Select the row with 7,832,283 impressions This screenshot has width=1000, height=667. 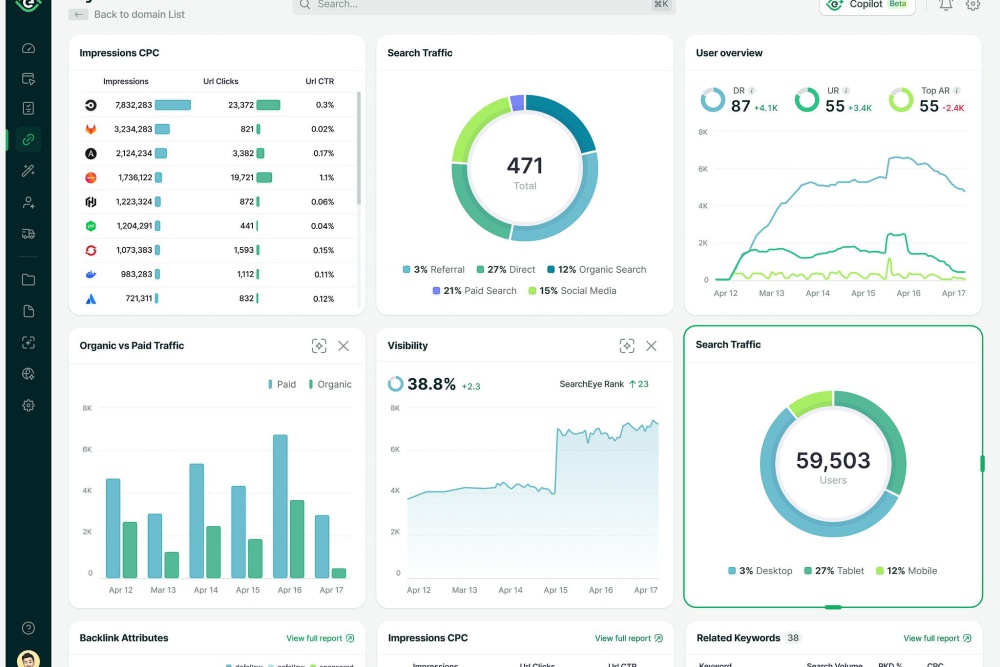tap(218, 105)
